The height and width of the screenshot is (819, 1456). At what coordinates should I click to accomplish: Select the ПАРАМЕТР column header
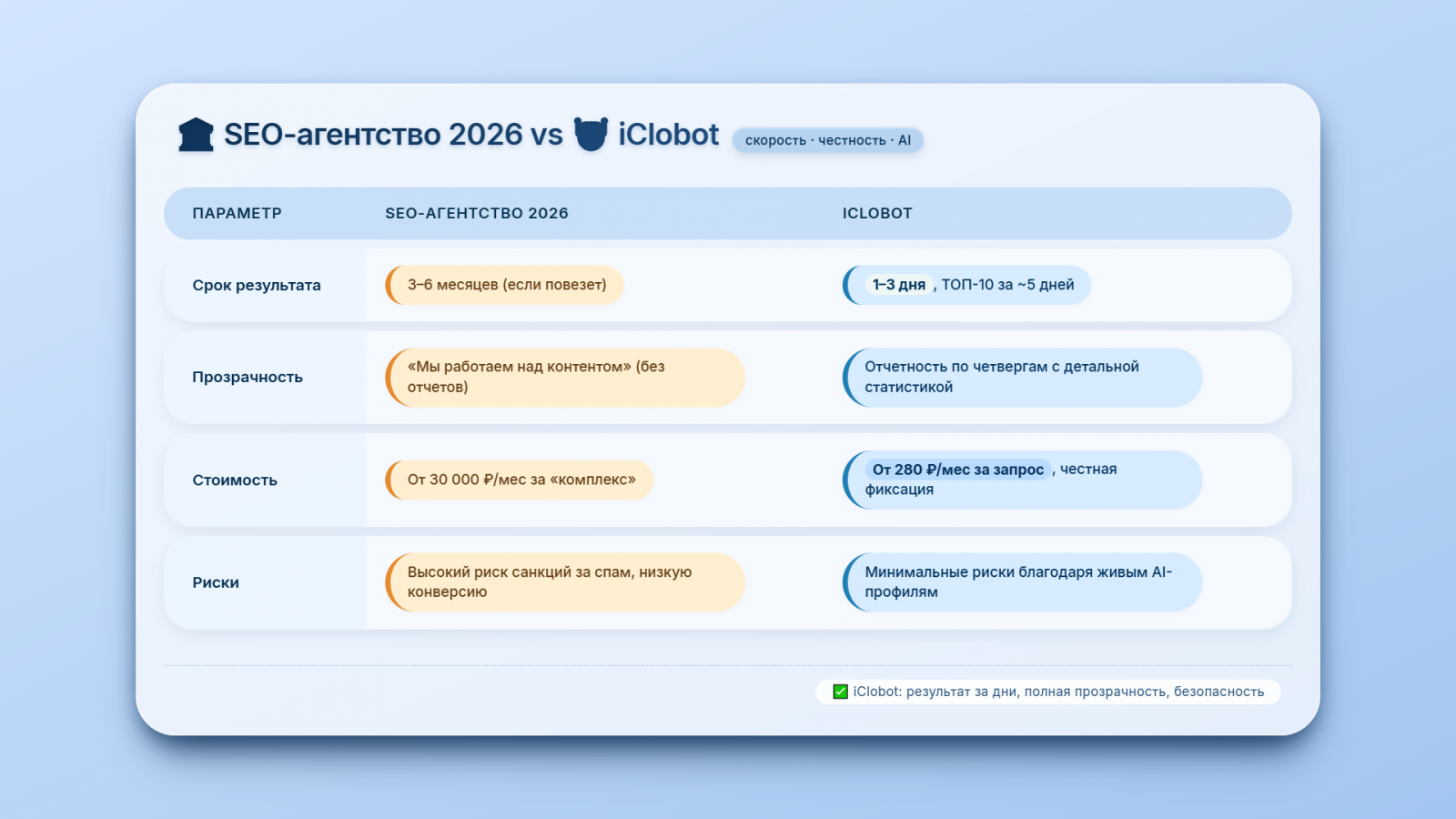(237, 213)
